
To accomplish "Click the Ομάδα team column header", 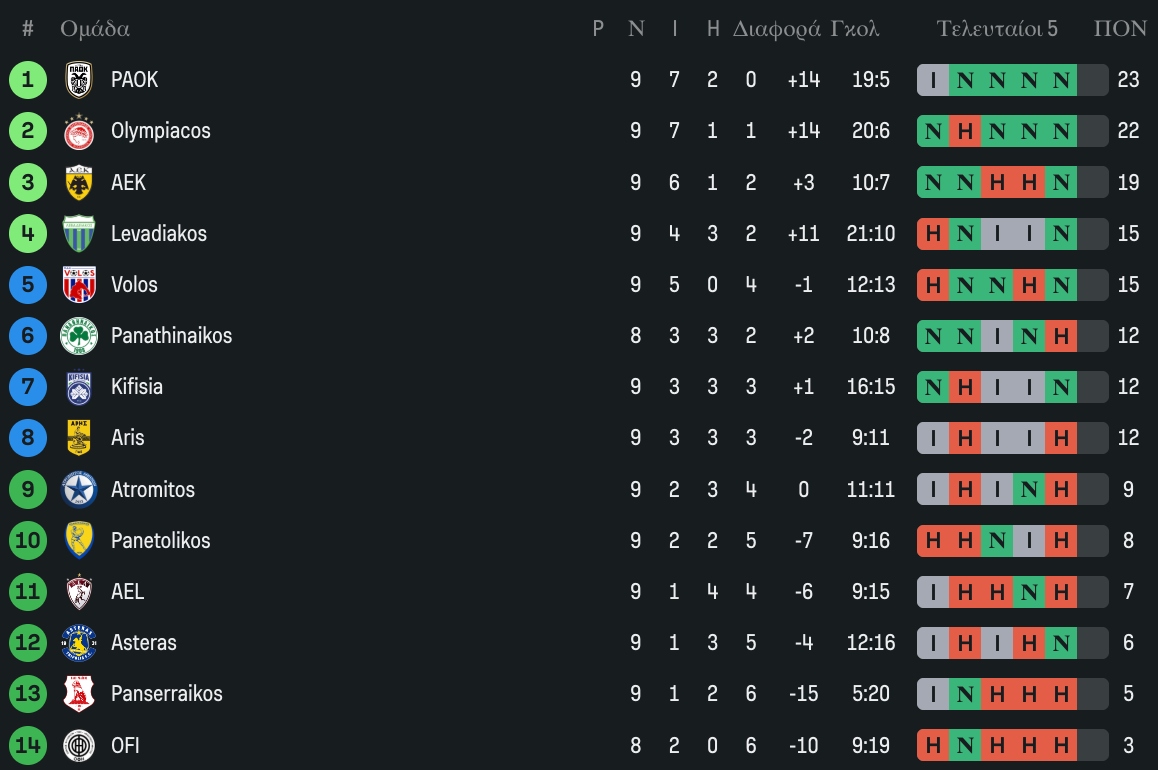I will (x=95, y=29).
